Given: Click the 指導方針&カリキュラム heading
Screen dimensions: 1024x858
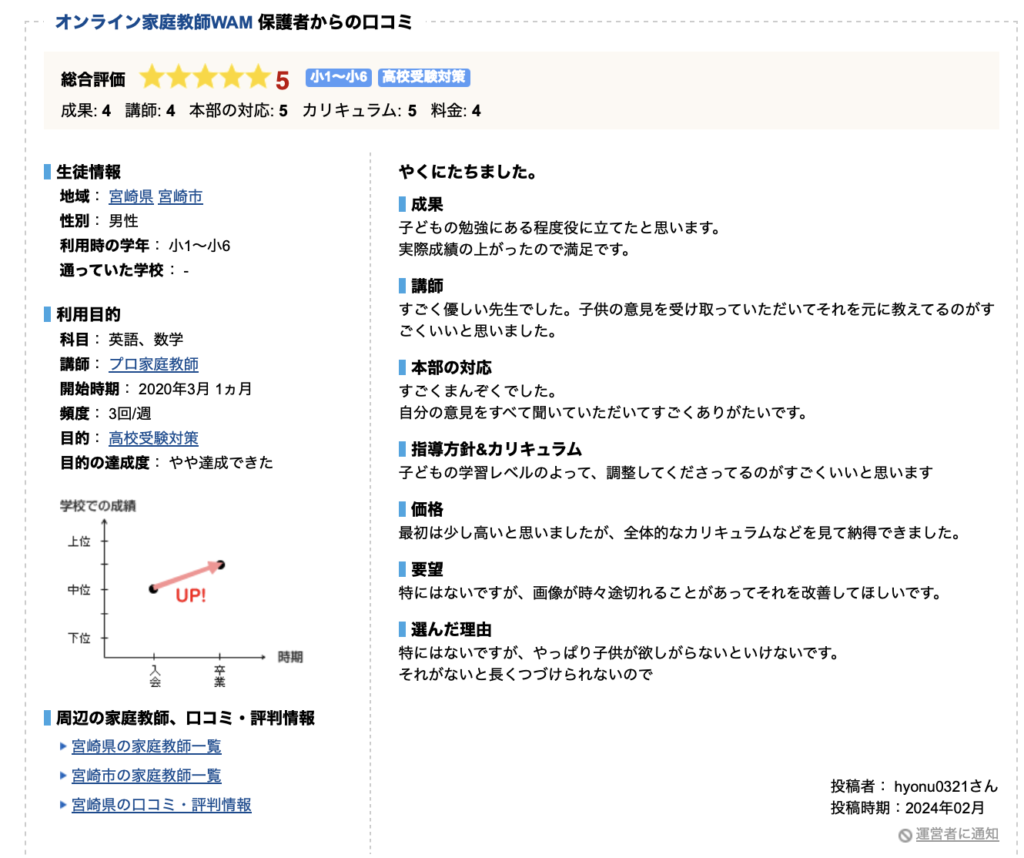Looking at the screenshot, I should tap(496, 449).
